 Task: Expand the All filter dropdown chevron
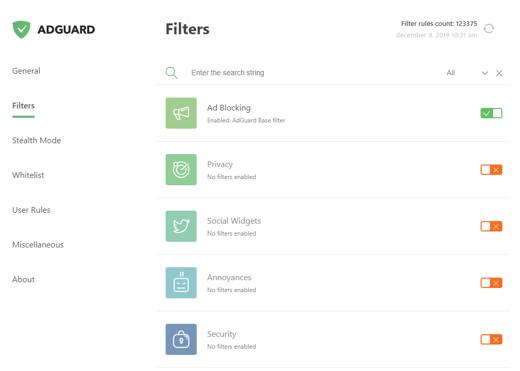coord(485,73)
